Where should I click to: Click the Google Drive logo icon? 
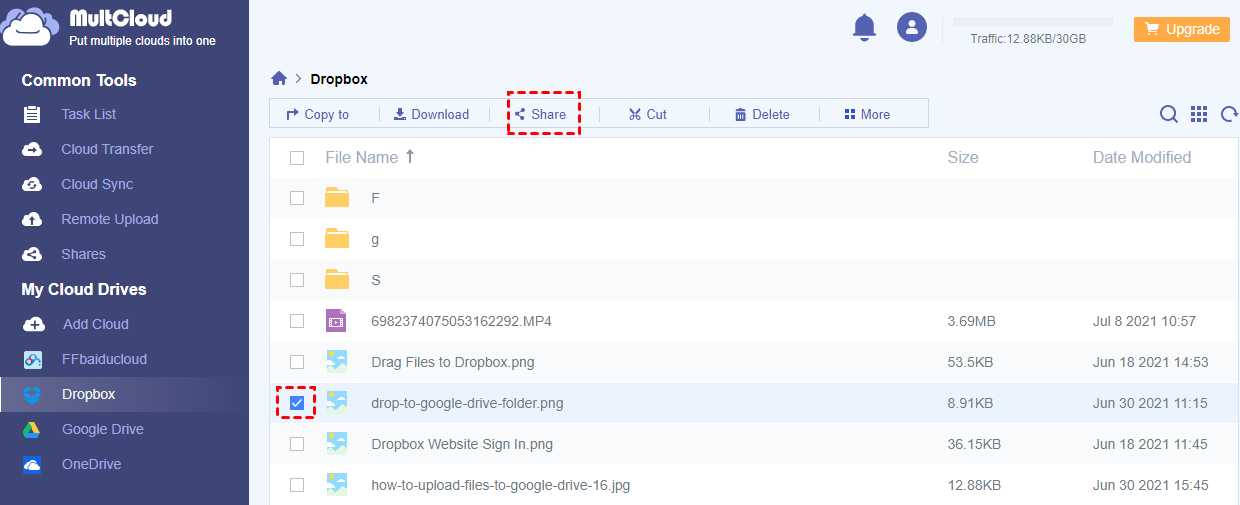[32, 429]
